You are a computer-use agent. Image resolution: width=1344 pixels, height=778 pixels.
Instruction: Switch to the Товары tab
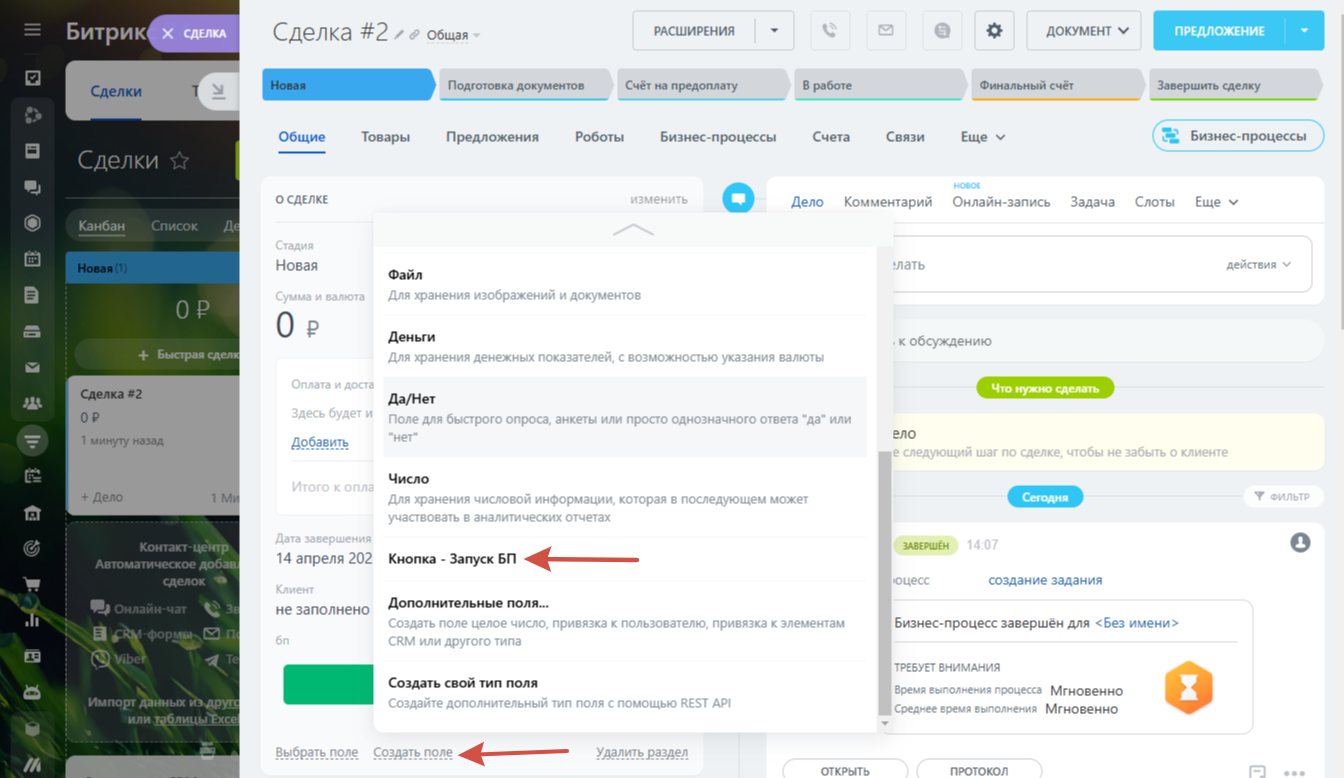385,137
